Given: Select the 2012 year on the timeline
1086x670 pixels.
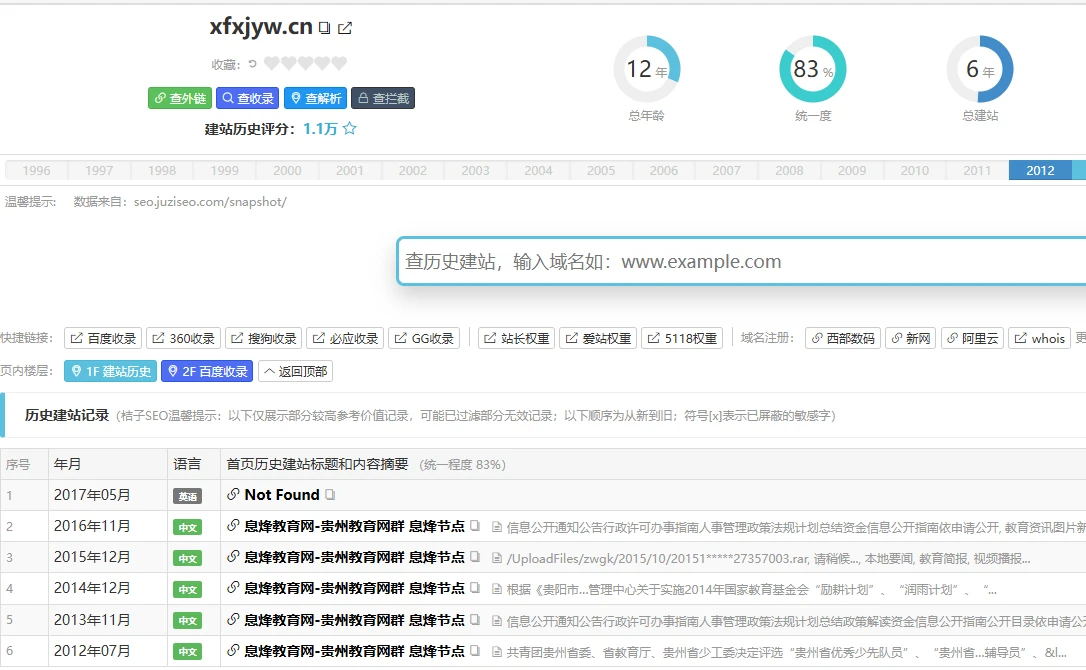Looking at the screenshot, I should [x=1040, y=170].
